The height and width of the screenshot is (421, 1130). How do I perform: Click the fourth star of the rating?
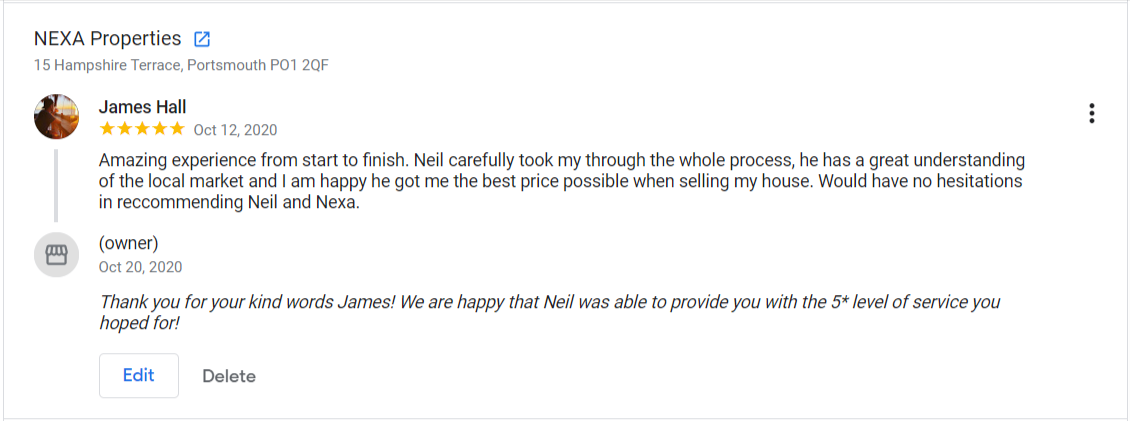click(160, 129)
